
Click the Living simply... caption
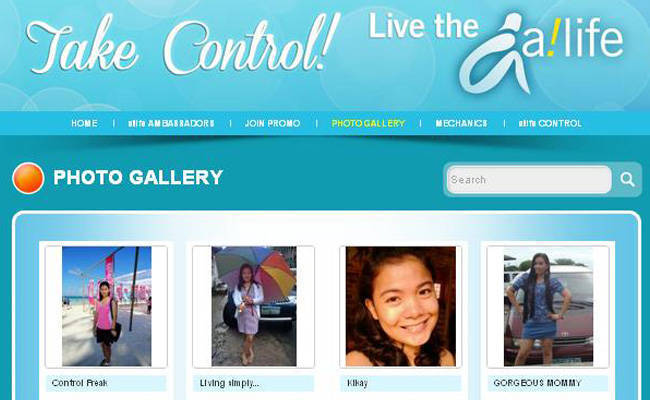point(229,383)
